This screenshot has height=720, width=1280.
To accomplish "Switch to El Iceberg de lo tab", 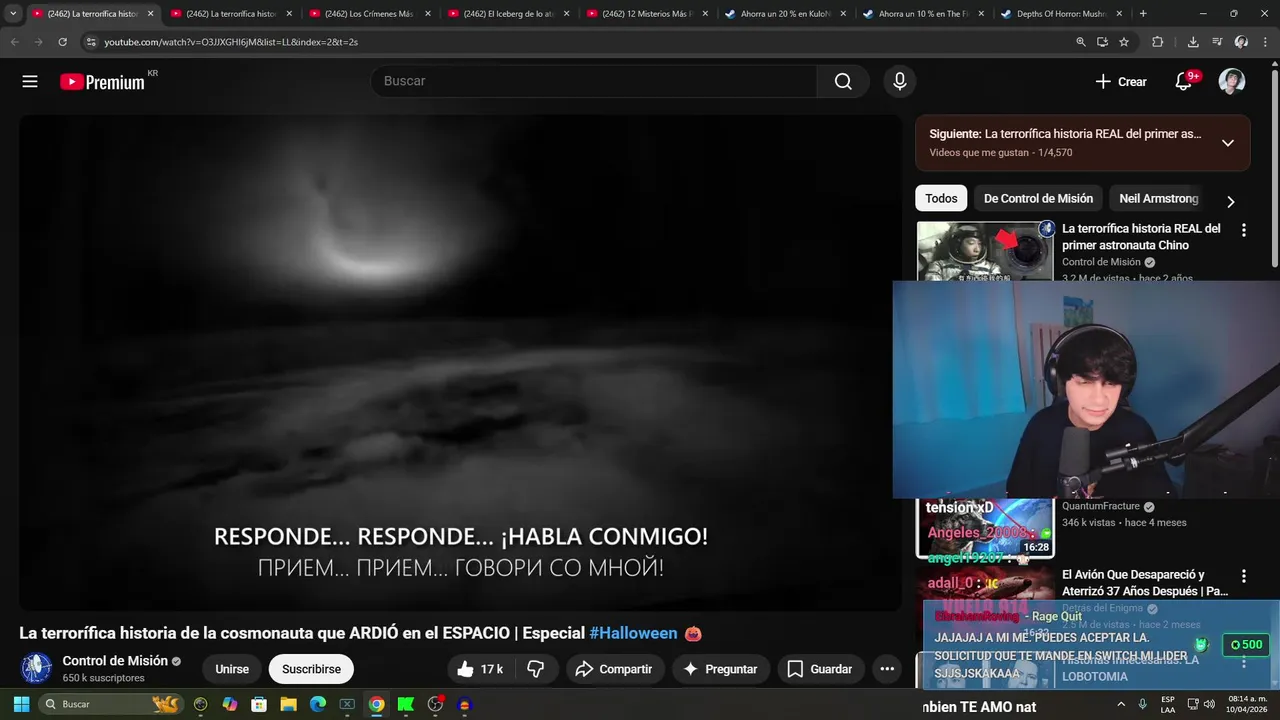I will 507,14.
